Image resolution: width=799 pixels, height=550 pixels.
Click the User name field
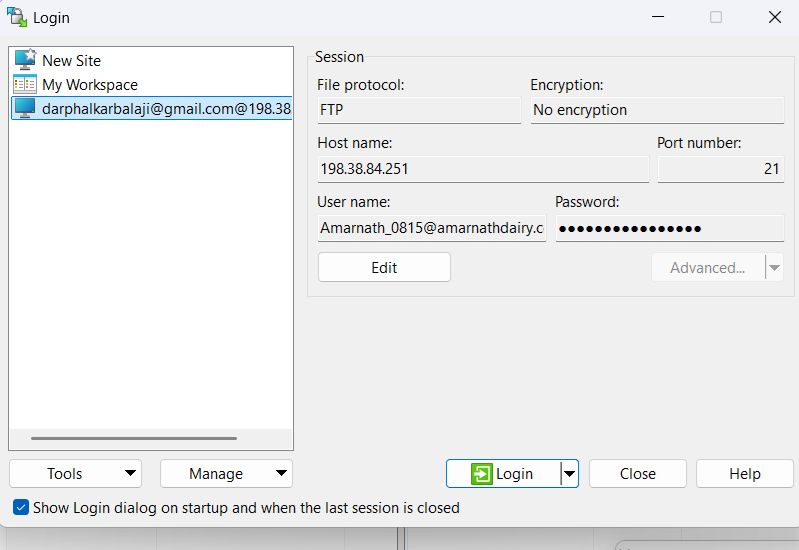(431, 229)
